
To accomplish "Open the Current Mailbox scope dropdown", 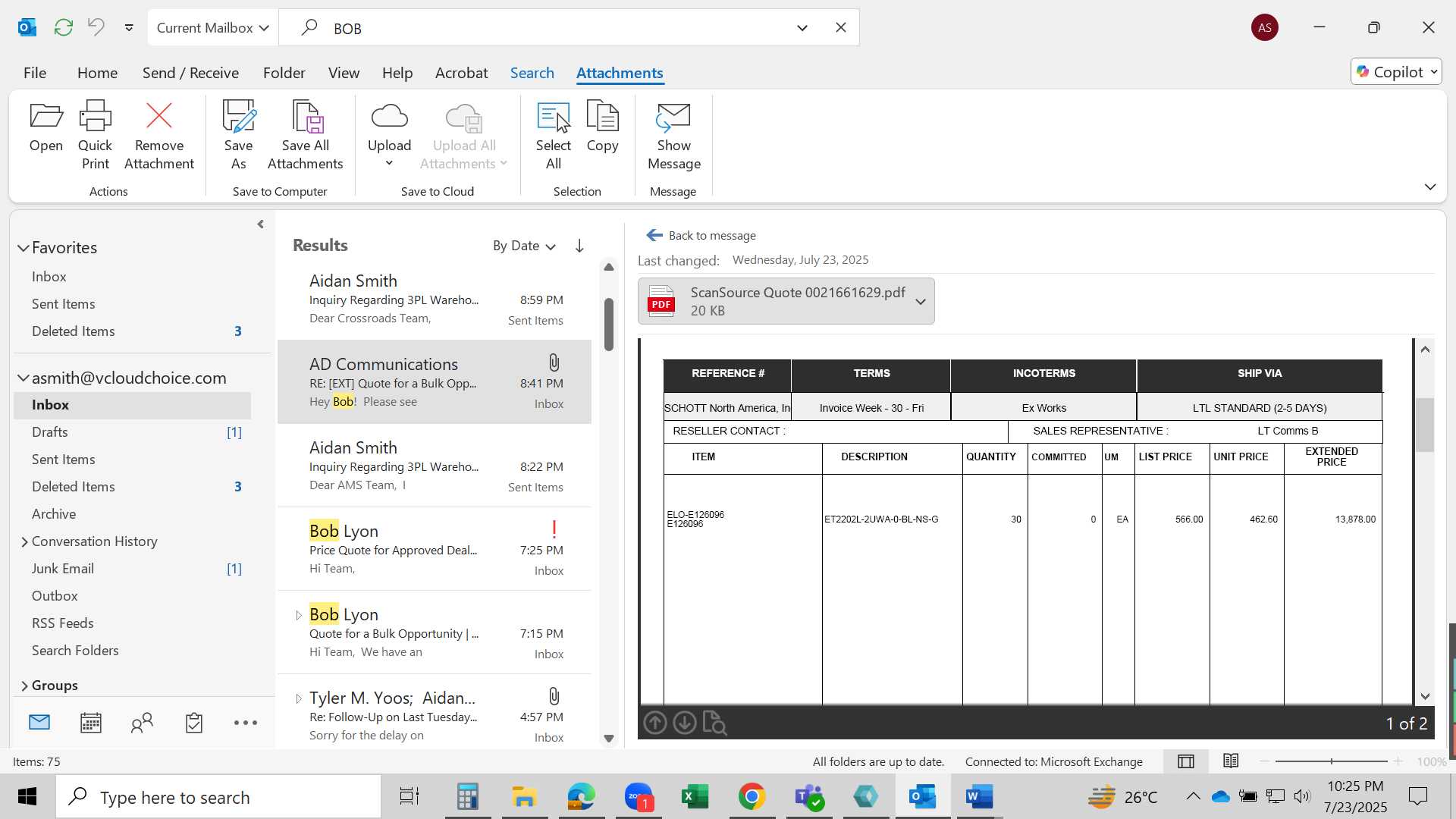I will (213, 27).
